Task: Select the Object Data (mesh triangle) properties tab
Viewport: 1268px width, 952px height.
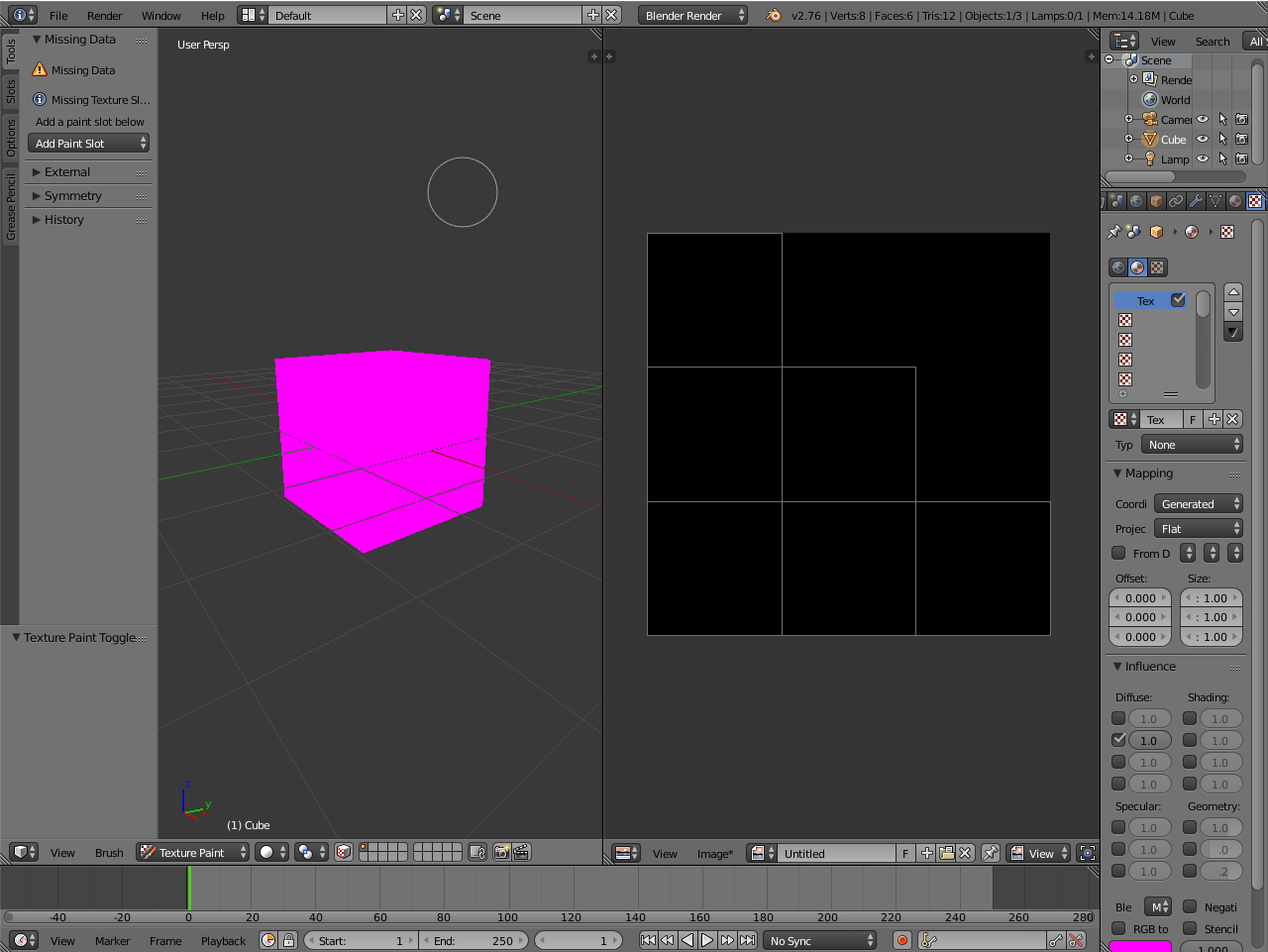Action: click(1215, 200)
